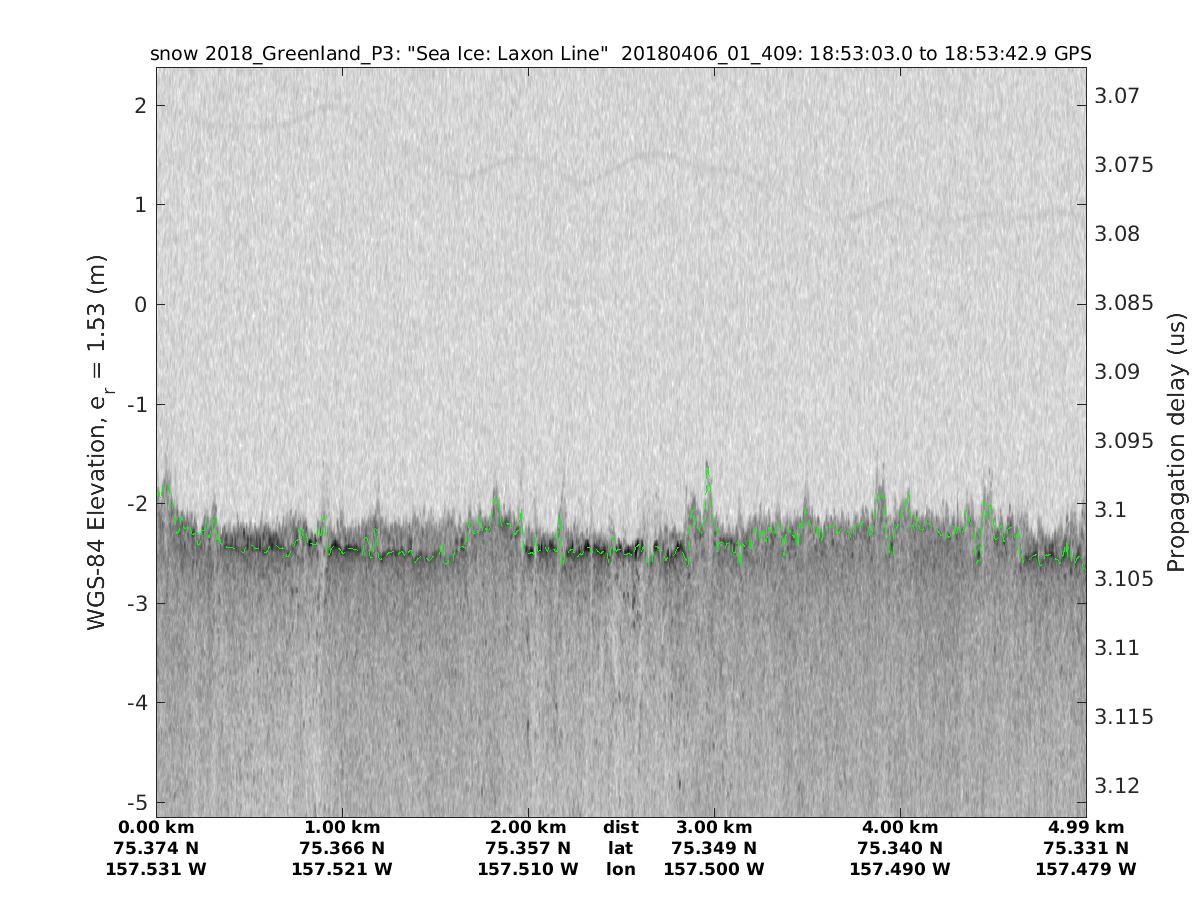Click the "Propagation delay (us)" axis label

pyautogui.click(x=1175, y=442)
